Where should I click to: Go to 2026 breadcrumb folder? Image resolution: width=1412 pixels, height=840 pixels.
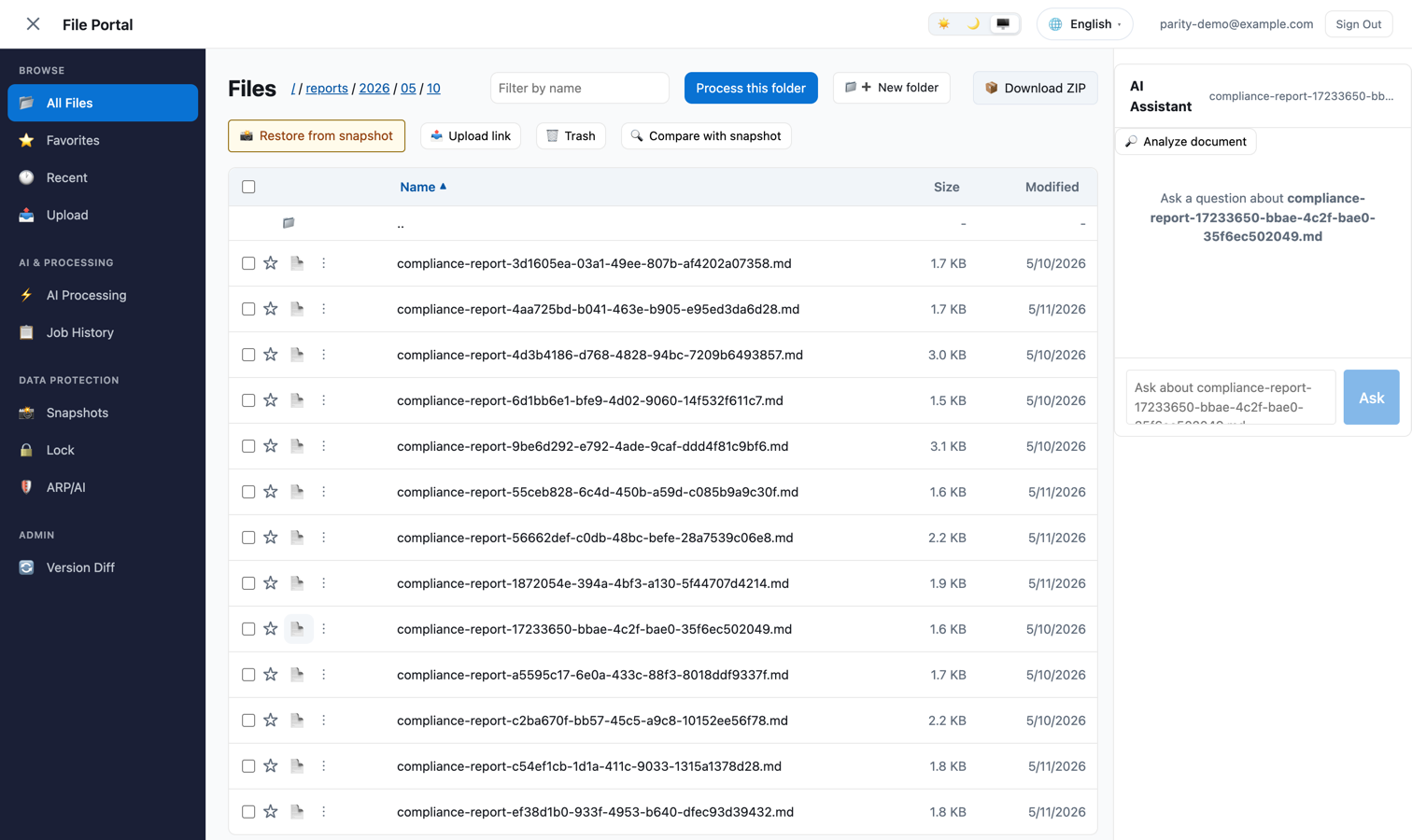[x=374, y=88]
